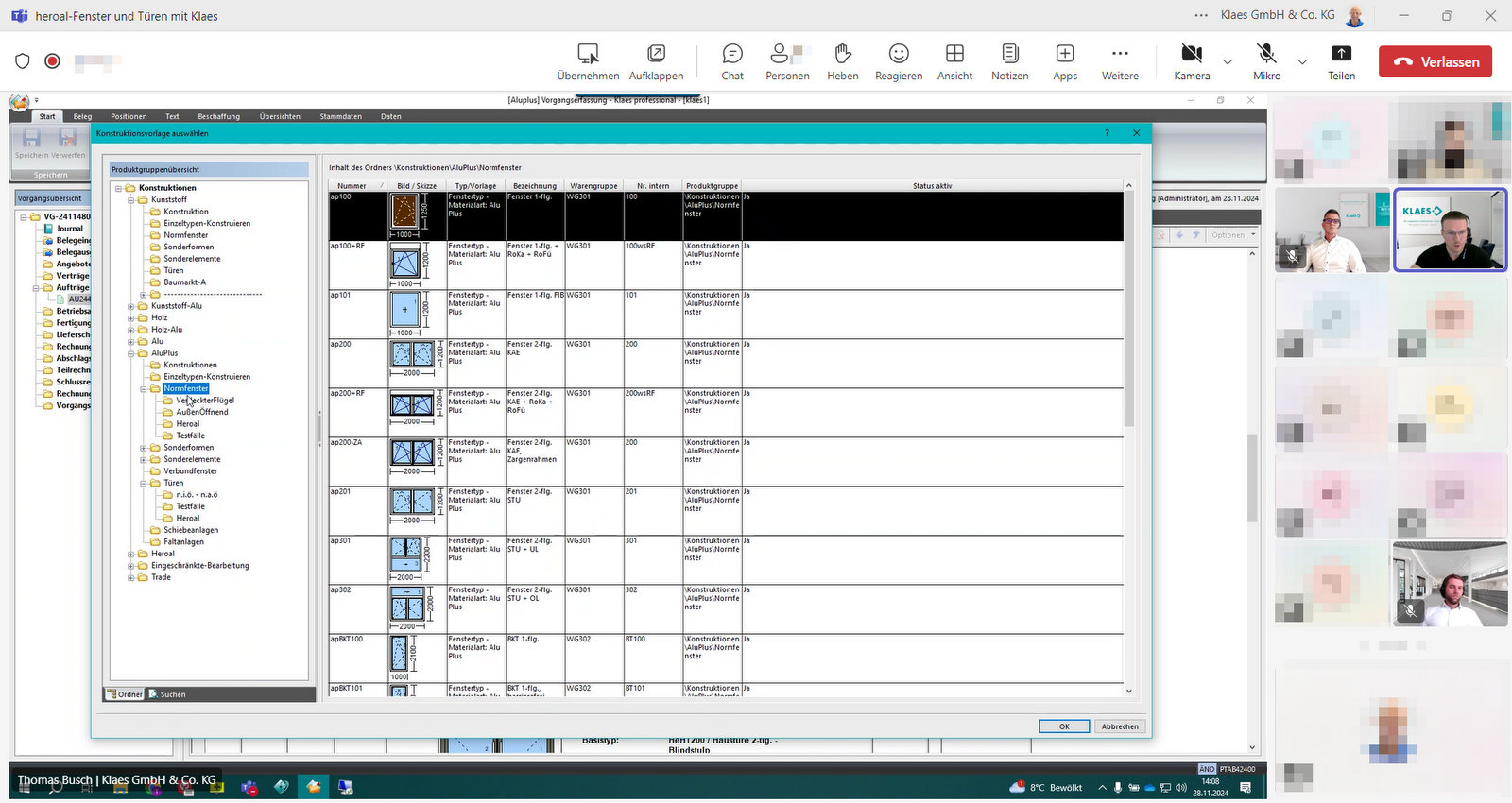The width and height of the screenshot is (1512, 803).
Task: Open the Optionen dropdown in Klaes window
Action: point(1233,235)
